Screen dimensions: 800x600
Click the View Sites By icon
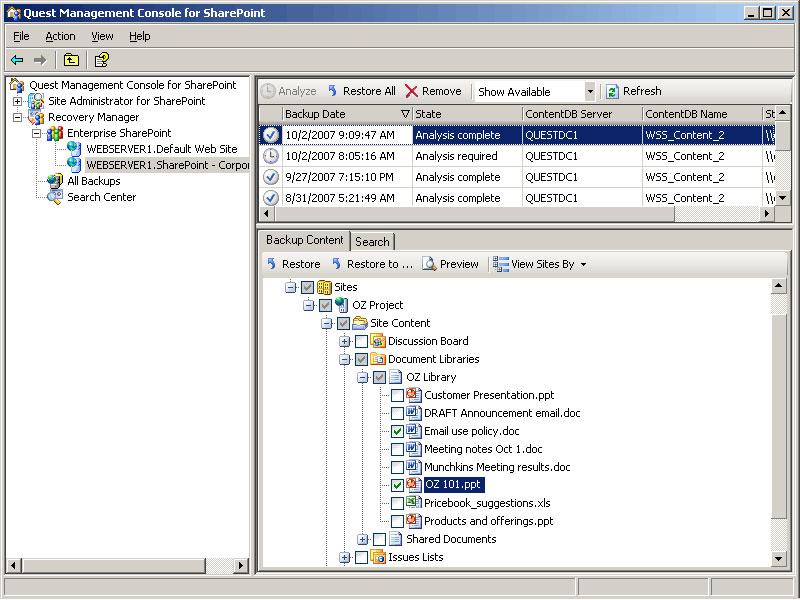(501, 264)
